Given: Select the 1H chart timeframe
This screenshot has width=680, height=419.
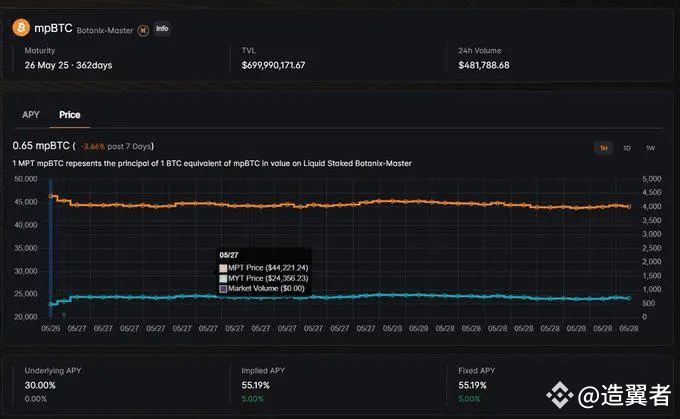Looking at the screenshot, I should point(603,148).
